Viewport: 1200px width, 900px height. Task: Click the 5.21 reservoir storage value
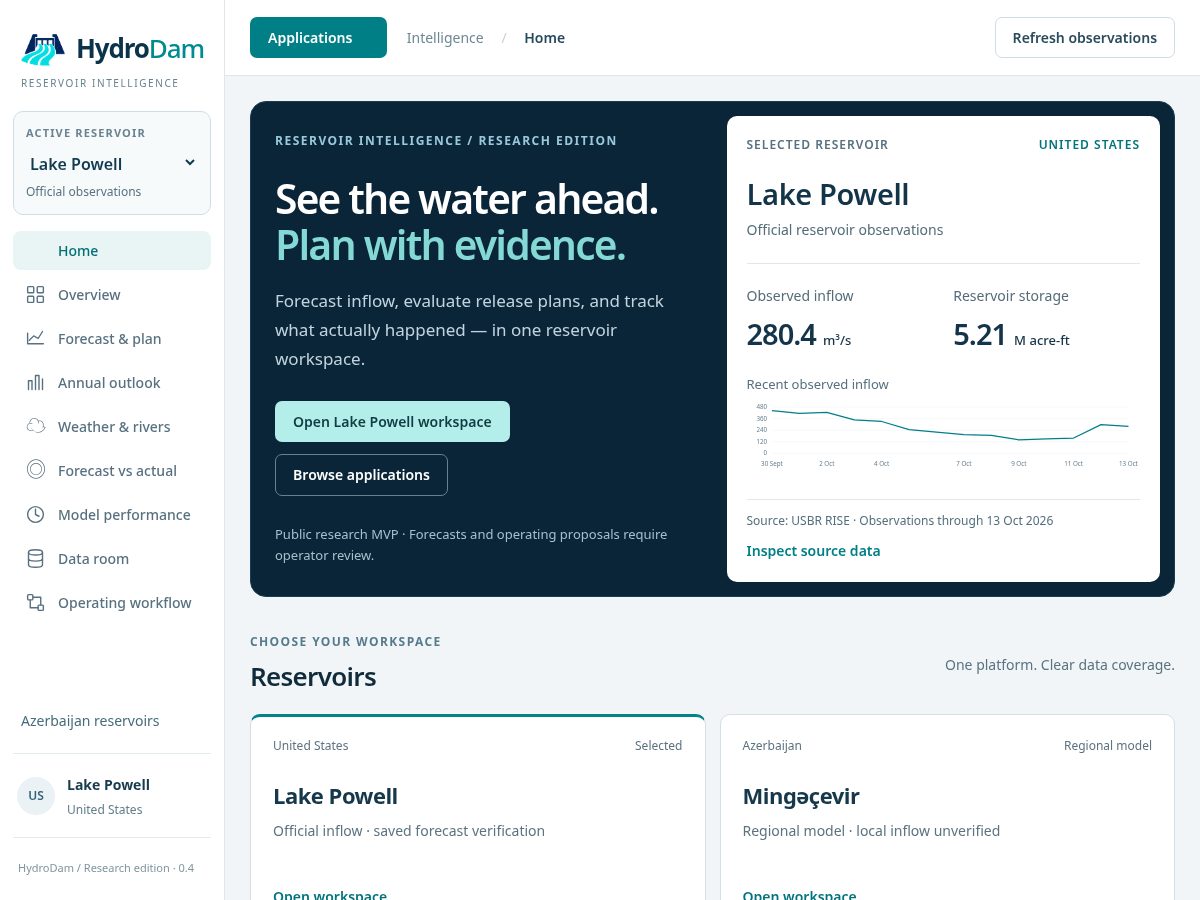[x=980, y=334]
